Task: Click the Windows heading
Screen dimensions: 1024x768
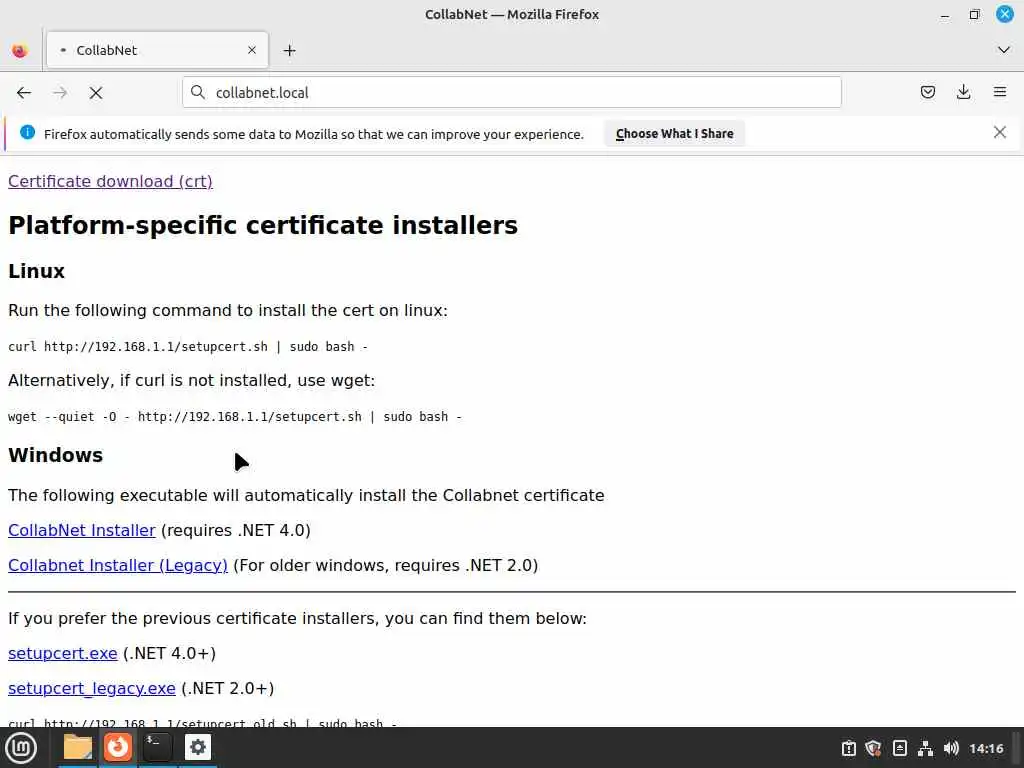Action: tap(56, 455)
